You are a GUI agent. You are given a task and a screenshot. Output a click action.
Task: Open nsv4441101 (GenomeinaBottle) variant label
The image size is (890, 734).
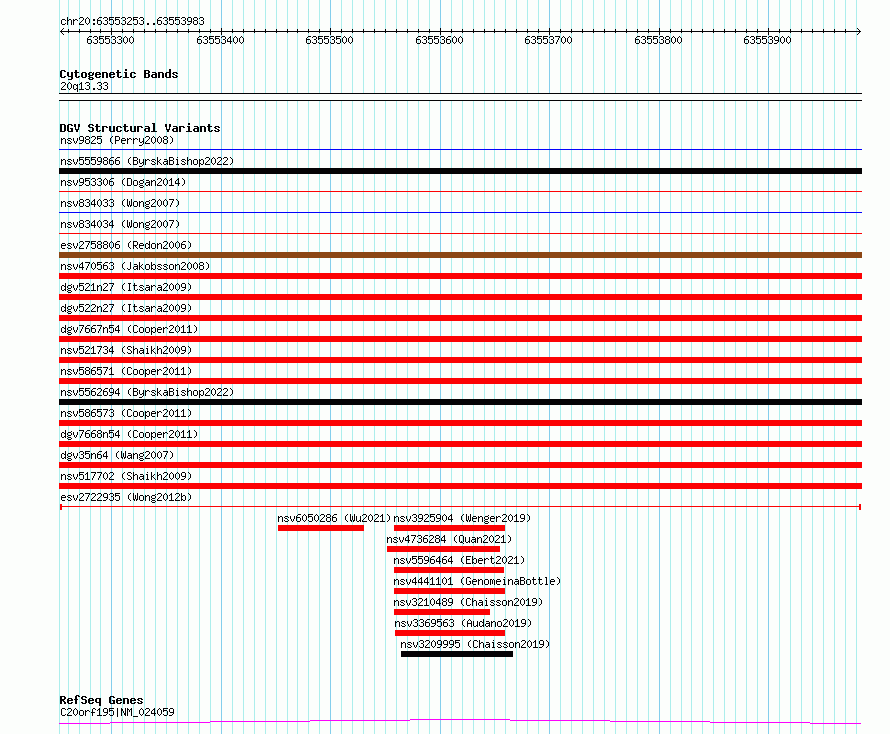(477, 581)
